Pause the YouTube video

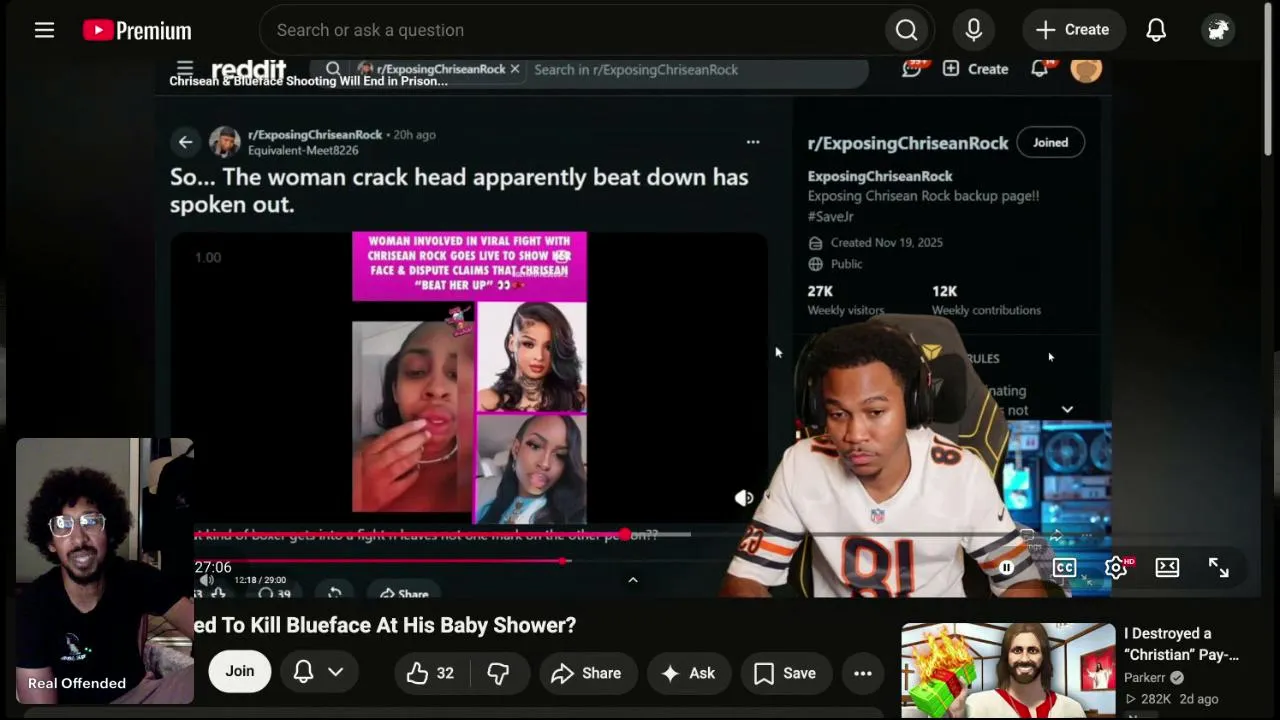[1007, 568]
